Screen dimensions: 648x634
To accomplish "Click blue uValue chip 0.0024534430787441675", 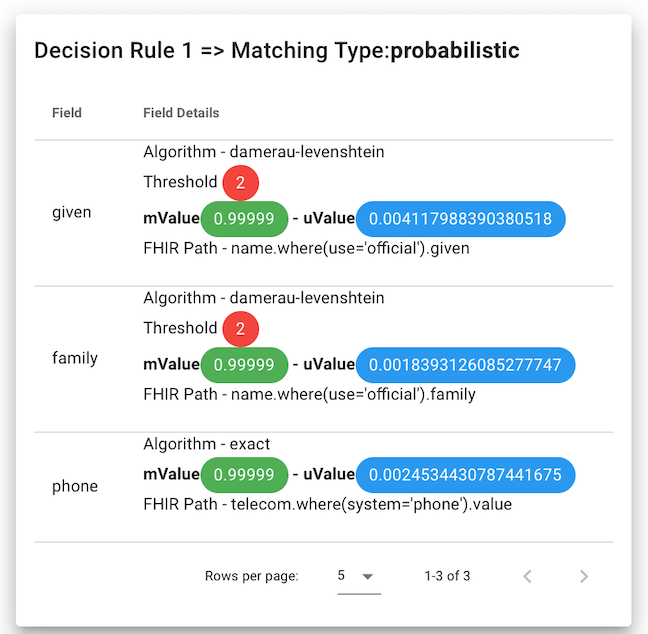I will coord(465,474).
